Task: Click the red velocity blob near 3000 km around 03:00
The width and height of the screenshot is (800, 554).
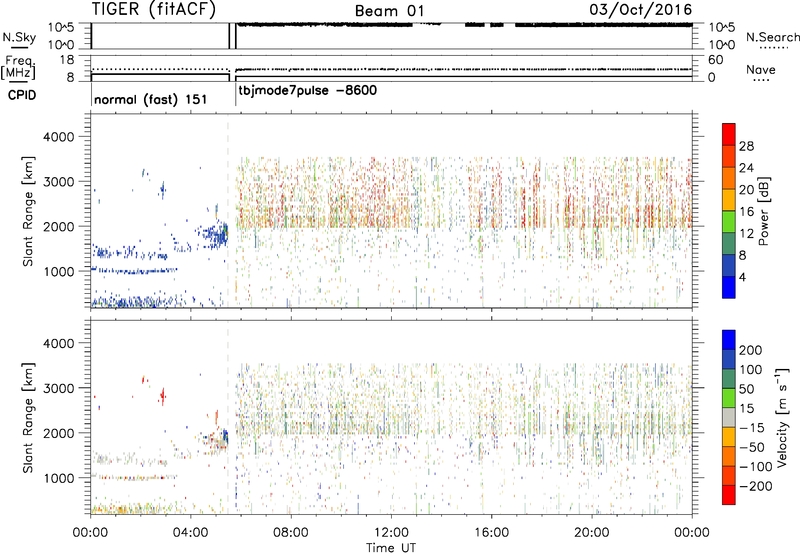Action: click(x=163, y=395)
